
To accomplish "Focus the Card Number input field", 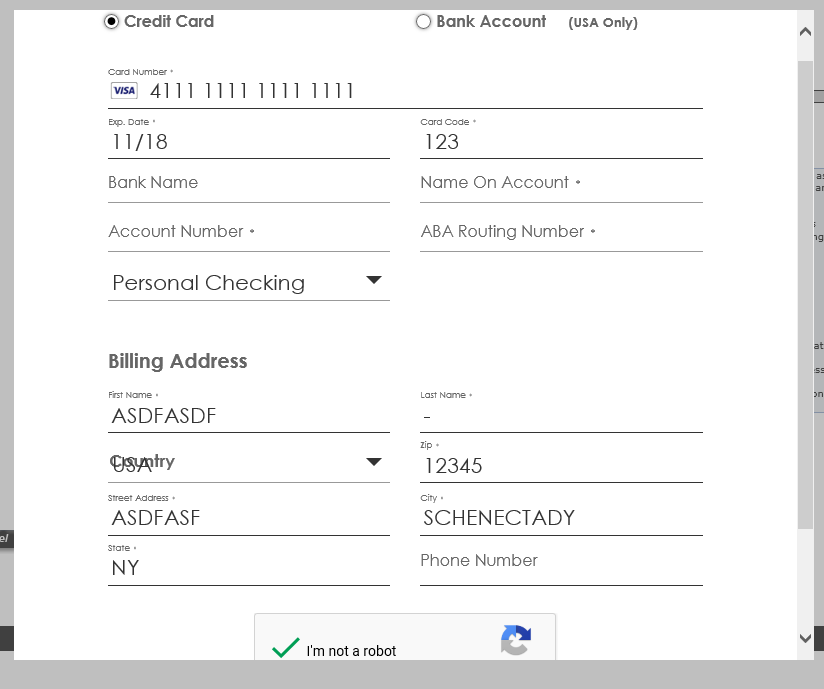I will point(400,90).
